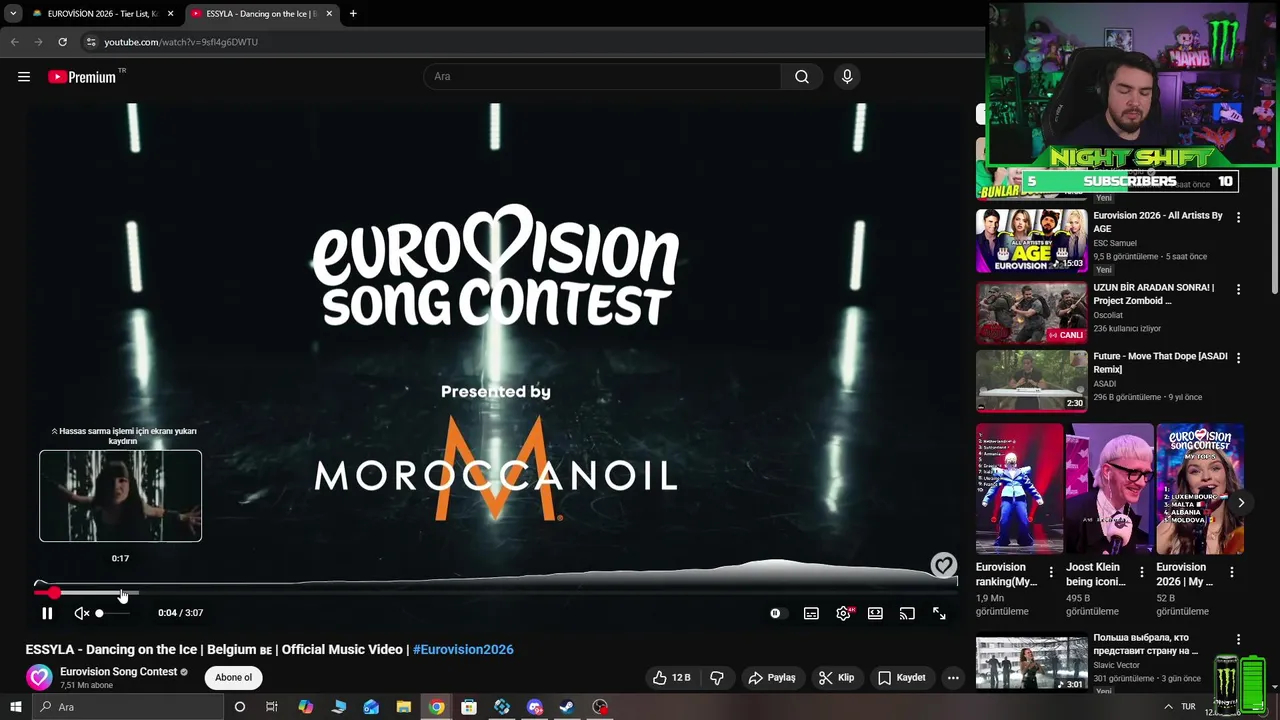1280x720 pixels.
Task: Open Future Move That Dope thumbnail
Action: tap(1031, 381)
